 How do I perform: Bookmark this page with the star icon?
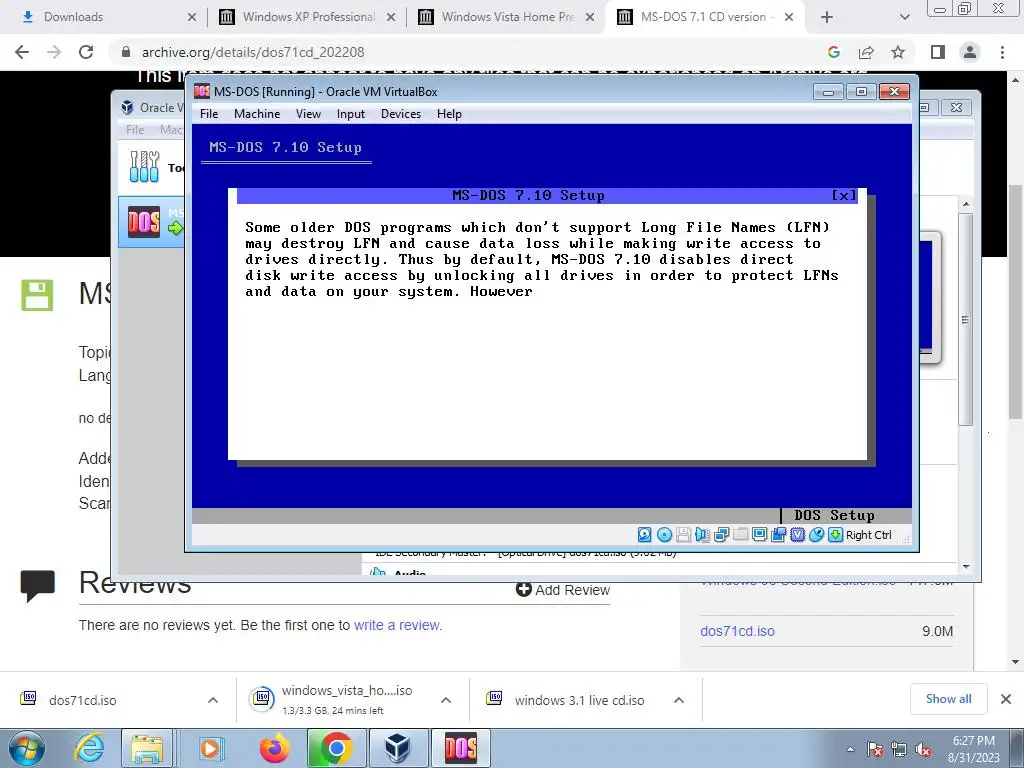coord(898,52)
